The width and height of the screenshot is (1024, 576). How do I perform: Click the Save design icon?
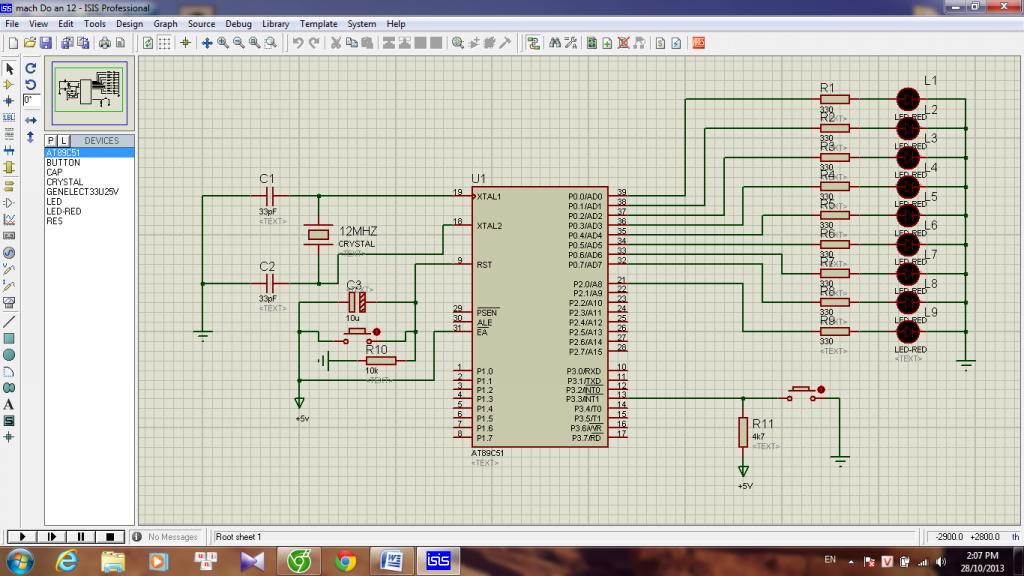coord(45,43)
